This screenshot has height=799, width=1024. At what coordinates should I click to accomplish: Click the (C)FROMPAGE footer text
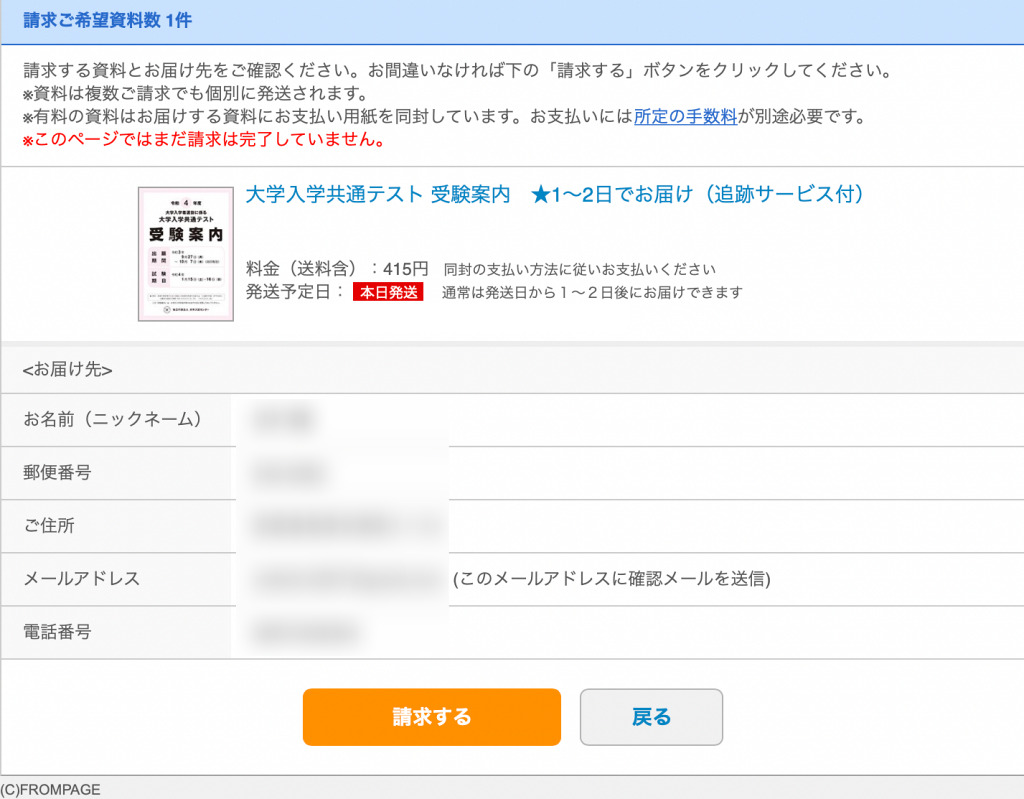(50, 789)
